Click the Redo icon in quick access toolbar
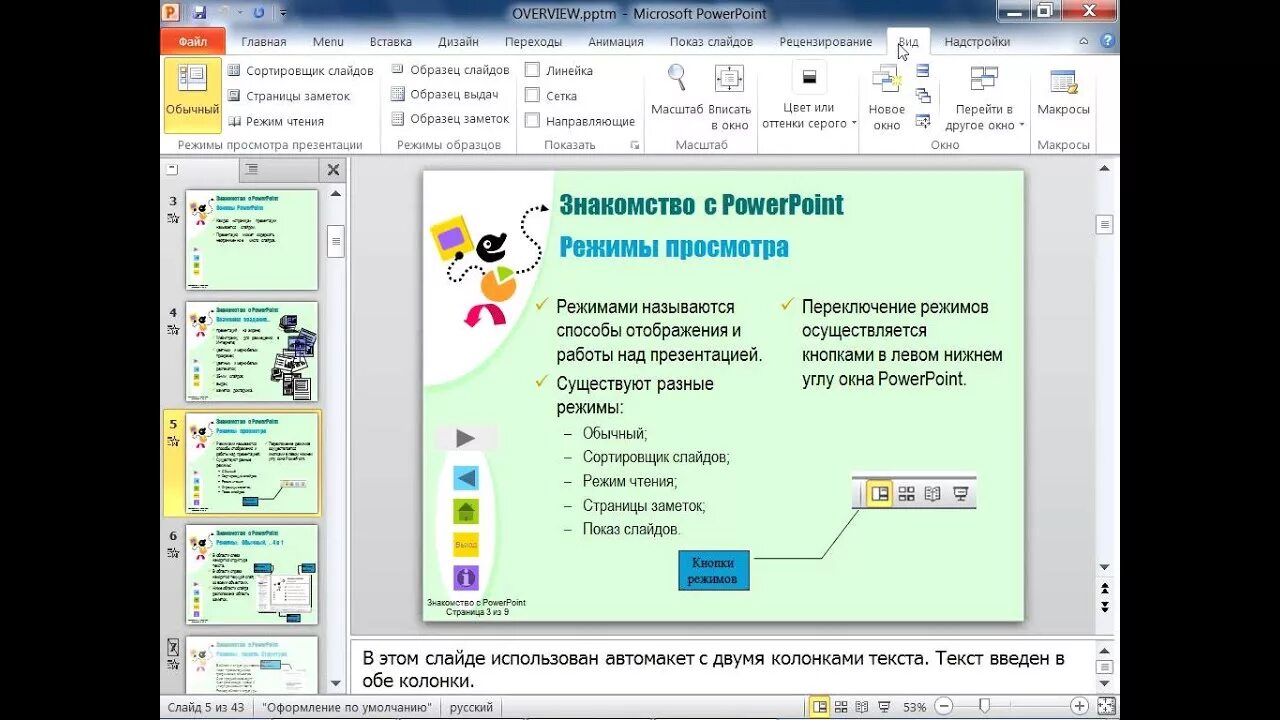The width and height of the screenshot is (1280, 720). tap(259, 13)
